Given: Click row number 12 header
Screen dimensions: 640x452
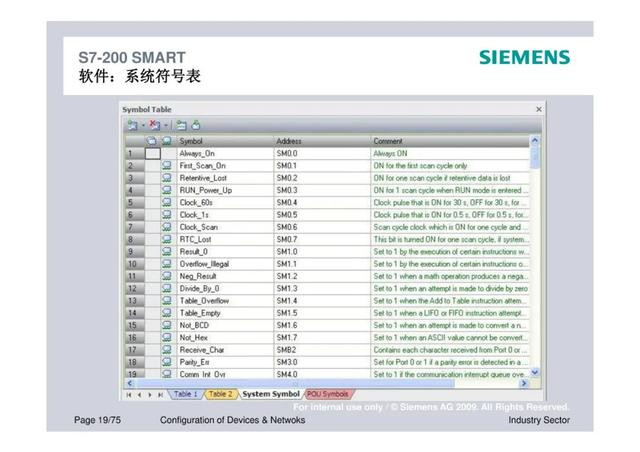Looking at the screenshot, I should click(x=135, y=288).
